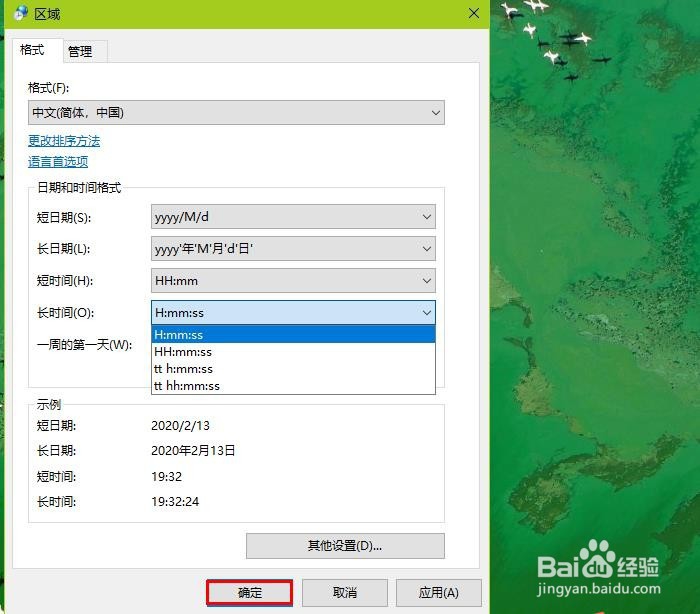Viewport: 700px width, 614px height.
Task: Open the 语言首选项 link
Action: coord(58,161)
